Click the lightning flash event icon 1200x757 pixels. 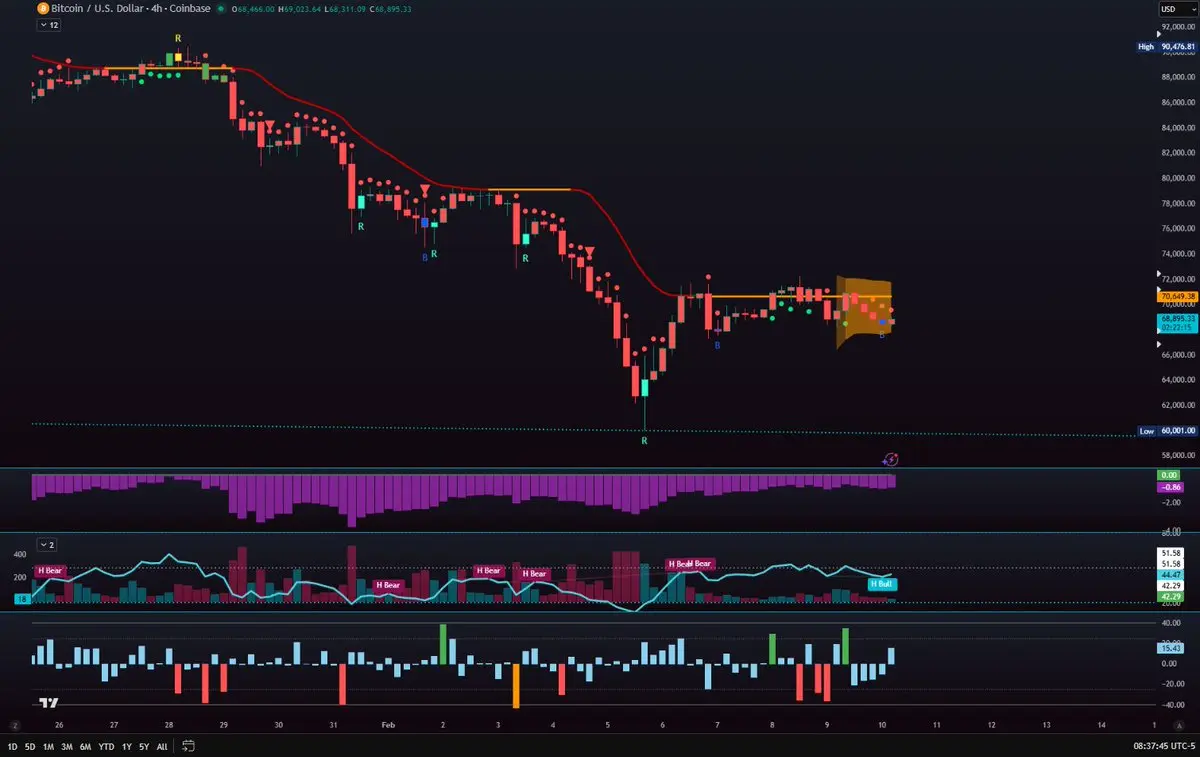point(890,459)
